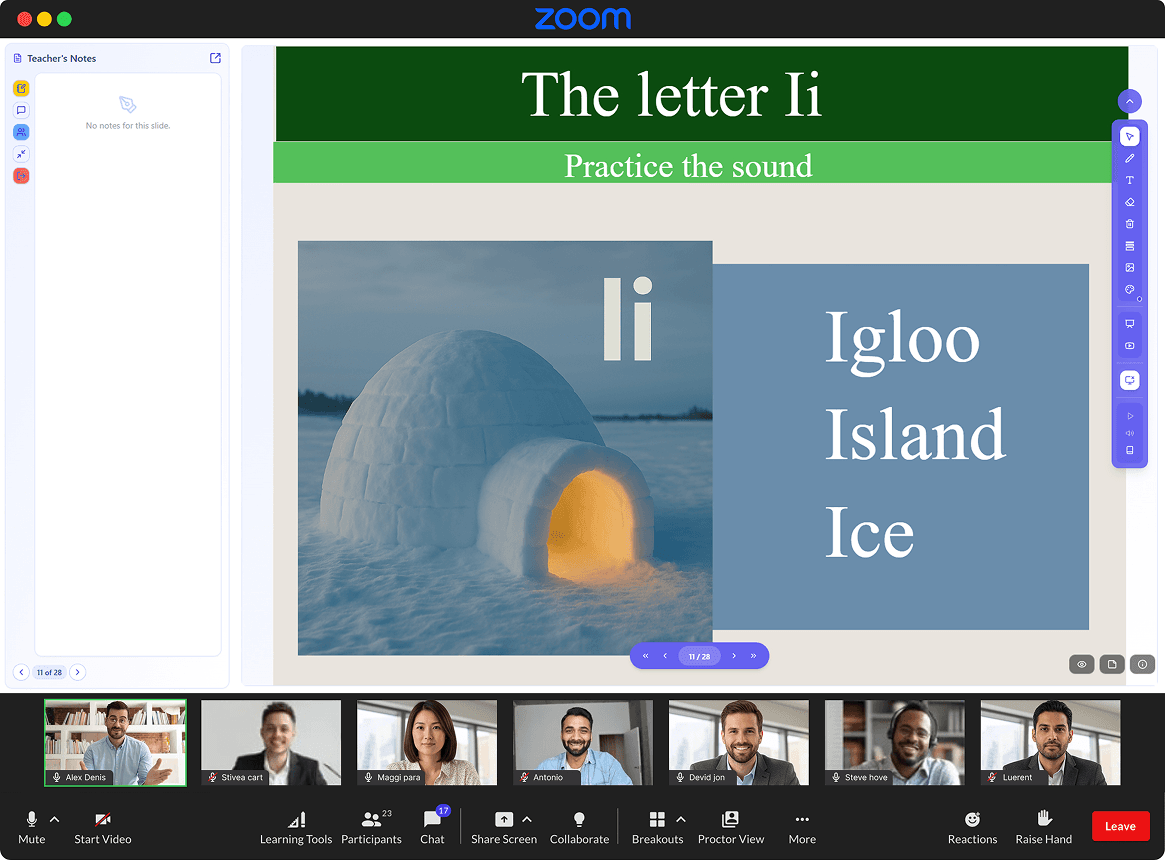1165x860 pixels.
Task: Jump to last slide with double-right arrows
Action: point(753,656)
